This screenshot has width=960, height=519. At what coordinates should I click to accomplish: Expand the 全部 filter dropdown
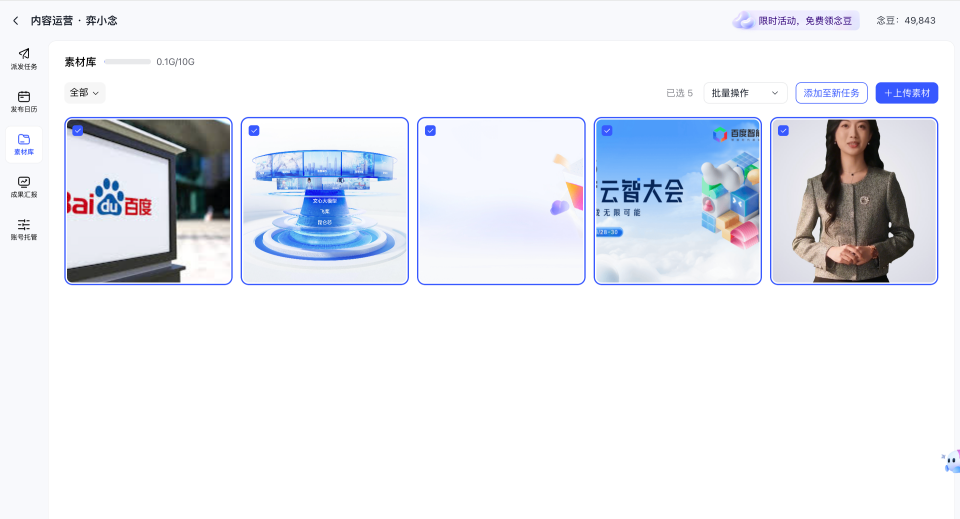85,93
